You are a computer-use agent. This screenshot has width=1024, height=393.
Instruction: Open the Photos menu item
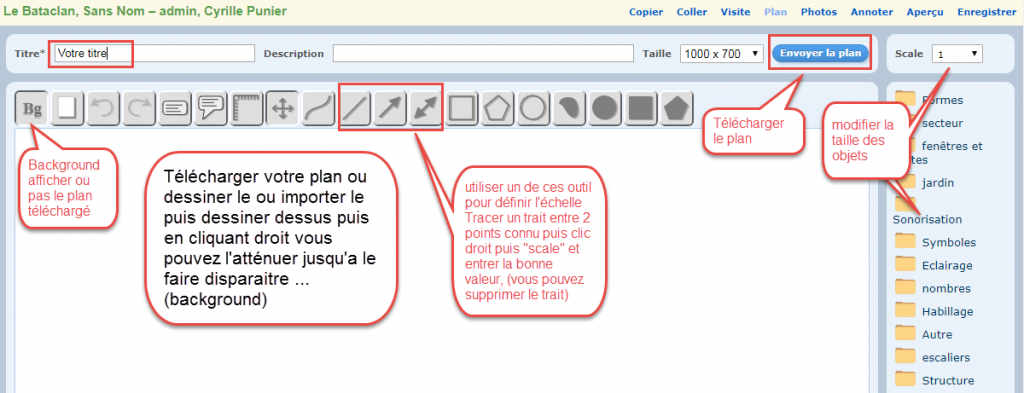click(x=819, y=12)
